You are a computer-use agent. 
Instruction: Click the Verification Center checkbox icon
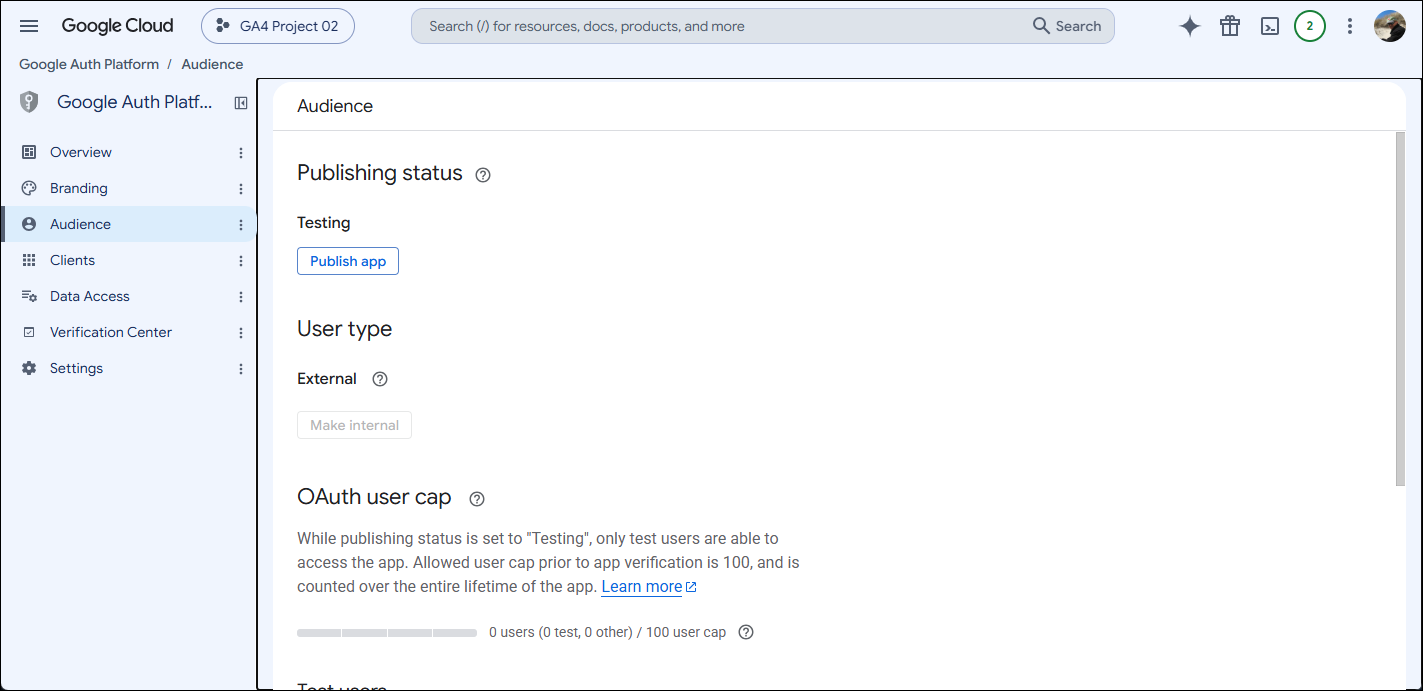pyautogui.click(x=29, y=332)
